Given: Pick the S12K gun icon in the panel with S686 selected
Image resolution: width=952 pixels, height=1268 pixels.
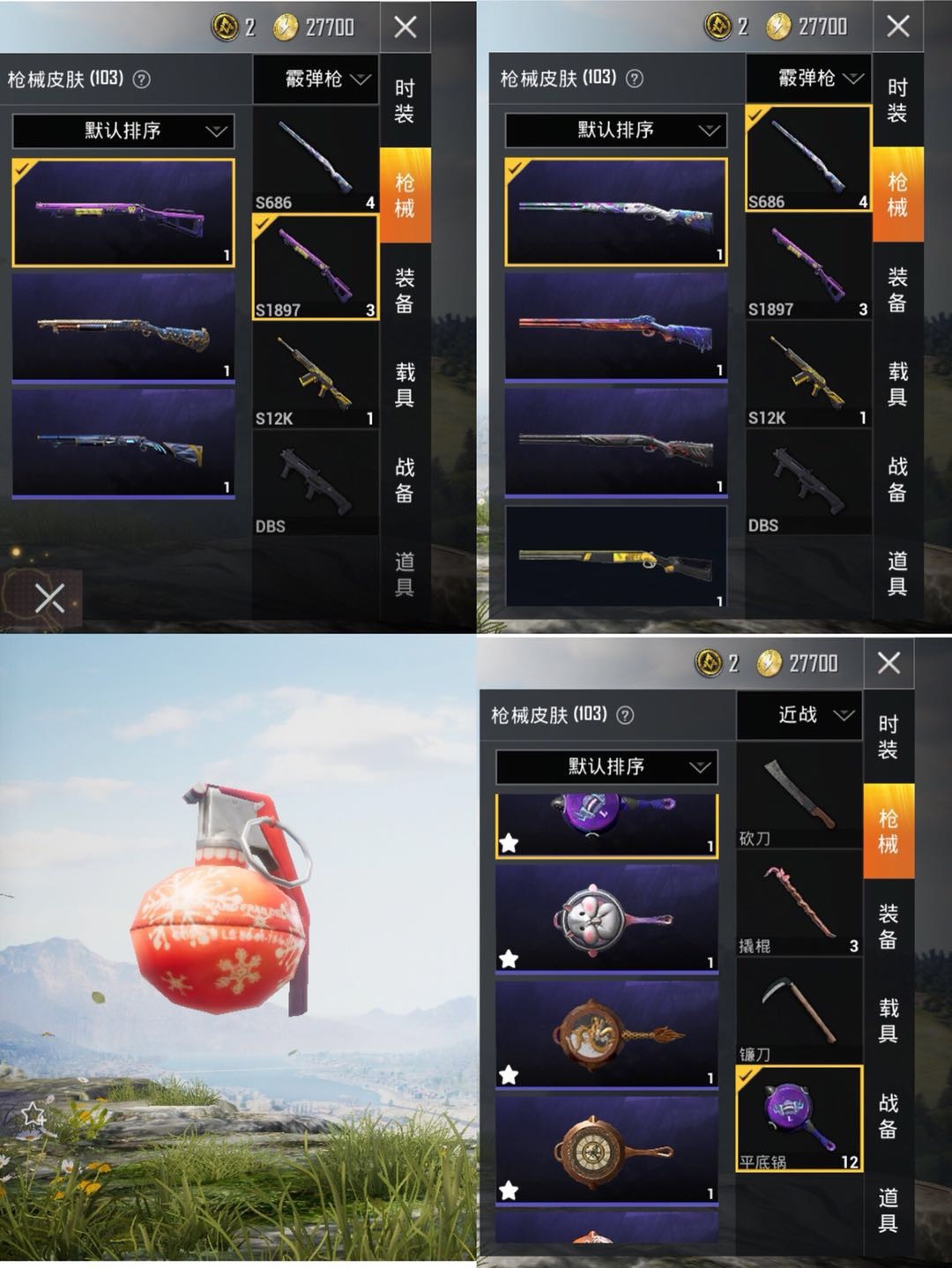Looking at the screenshot, I should tap(807, 376).
